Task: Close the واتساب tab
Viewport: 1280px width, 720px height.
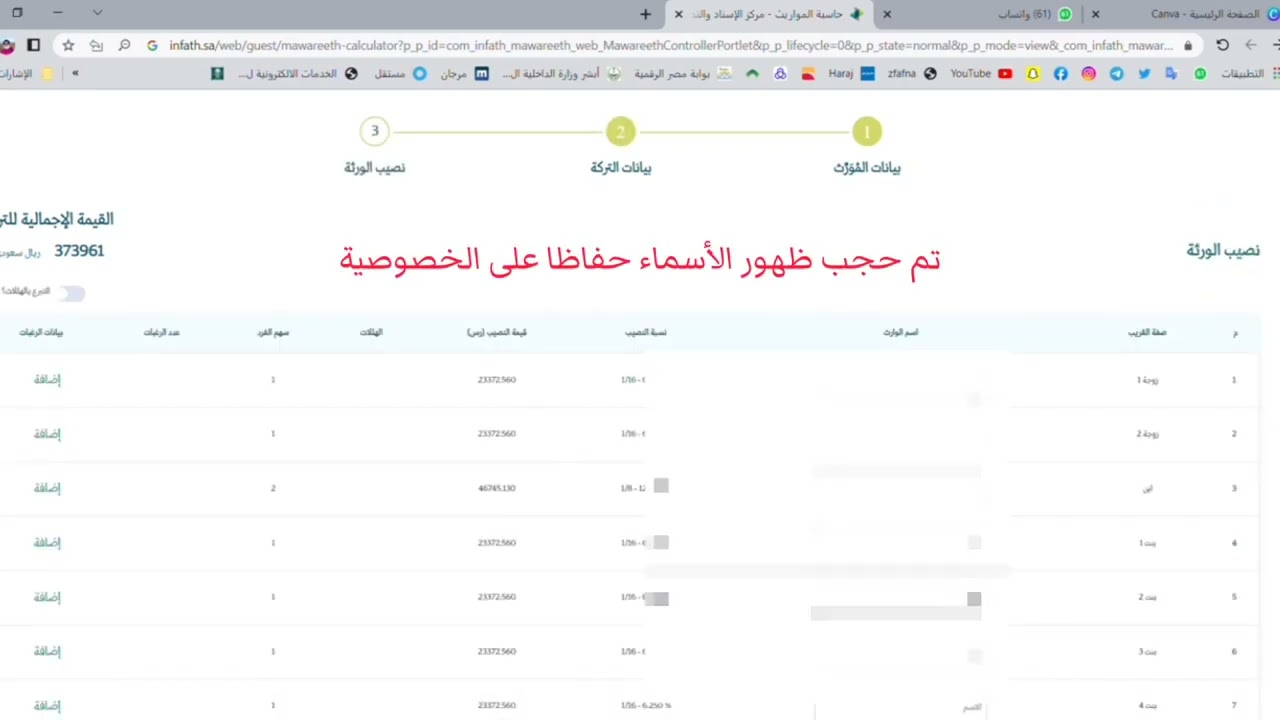Action: click(x=887, y=14)
